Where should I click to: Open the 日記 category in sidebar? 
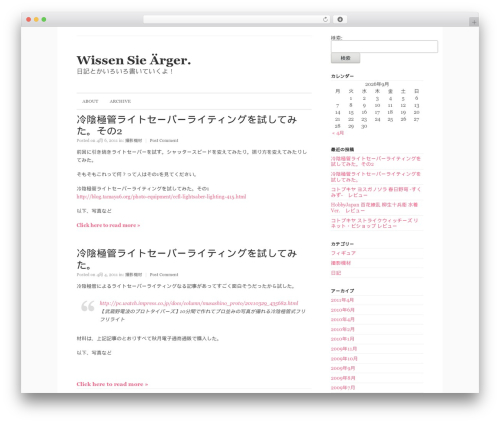pos(336,273)
